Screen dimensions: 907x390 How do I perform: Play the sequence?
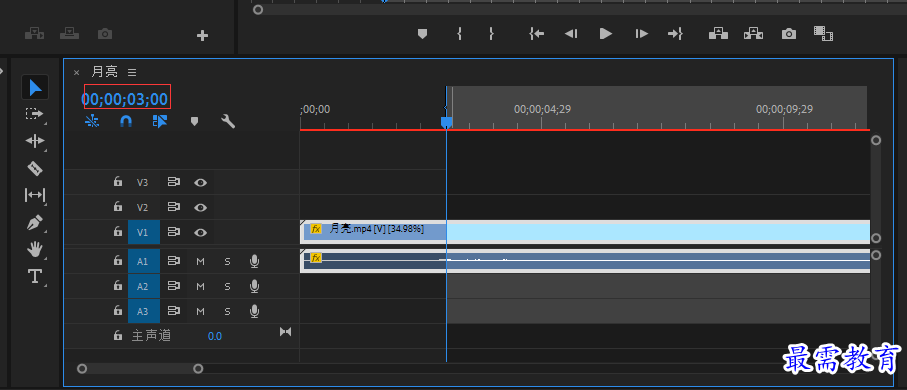pos(606,34)
